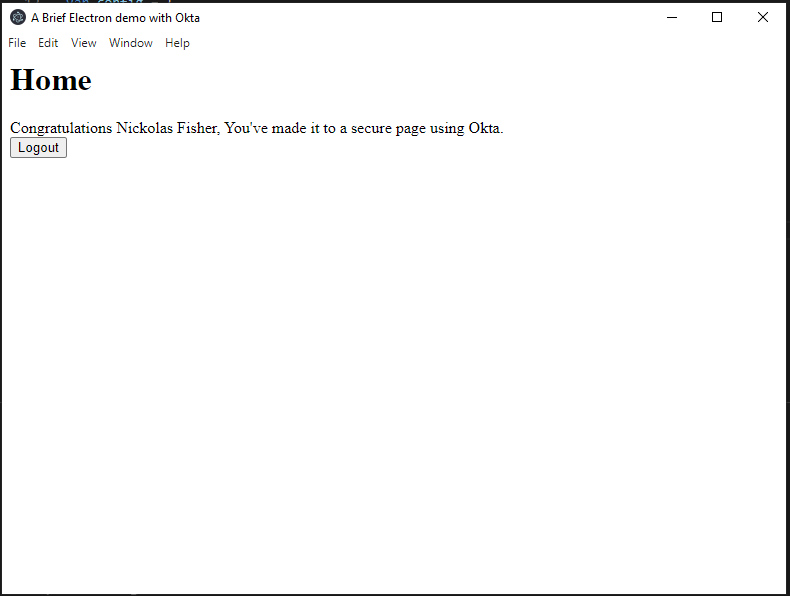Click the word Congratulations in the message

[x=61, y=128]
